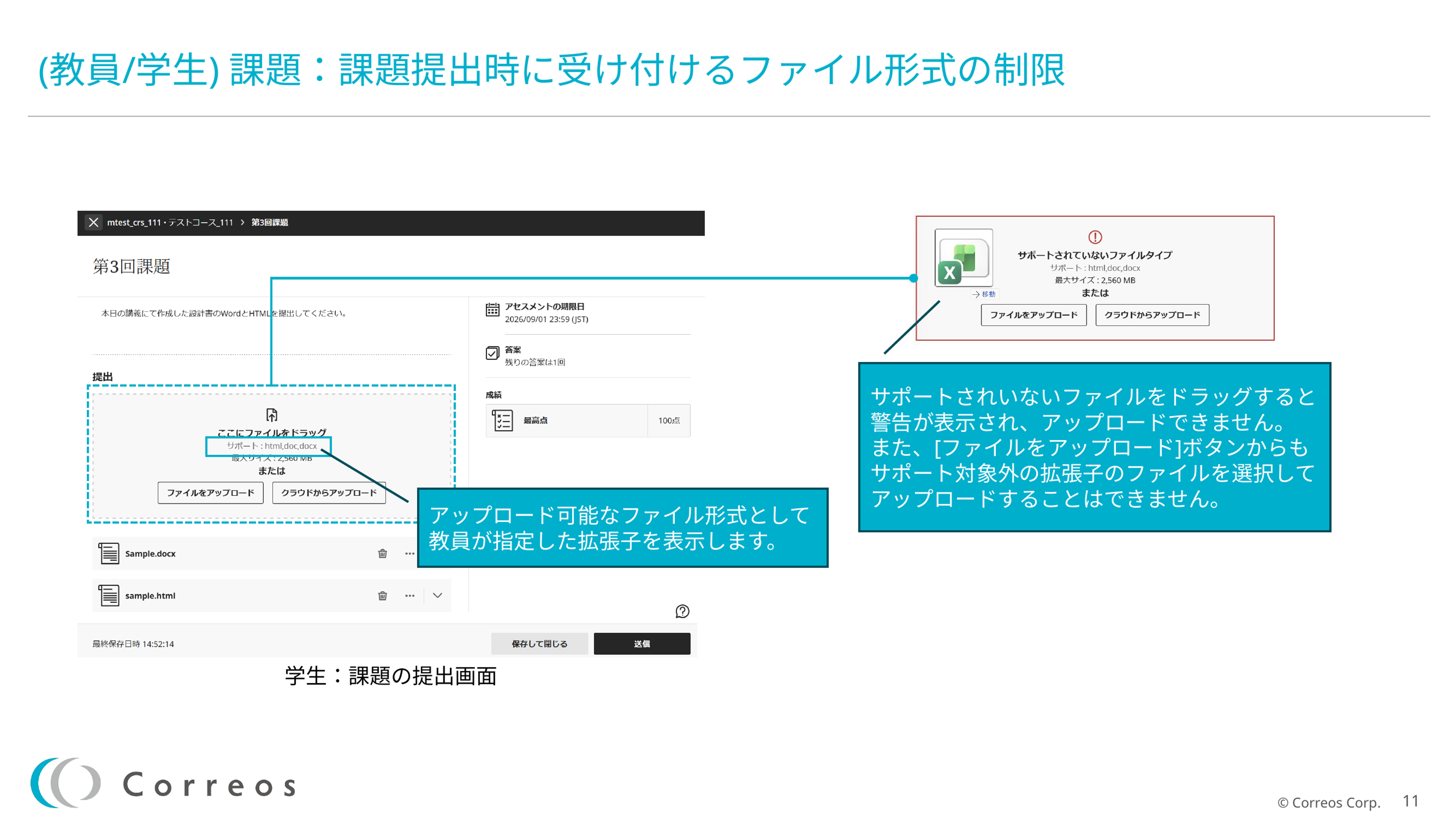Click the grading rubric checklist icon
Image resolution: width=1456 pixels, height=819 pixels.
pos(502,421)
